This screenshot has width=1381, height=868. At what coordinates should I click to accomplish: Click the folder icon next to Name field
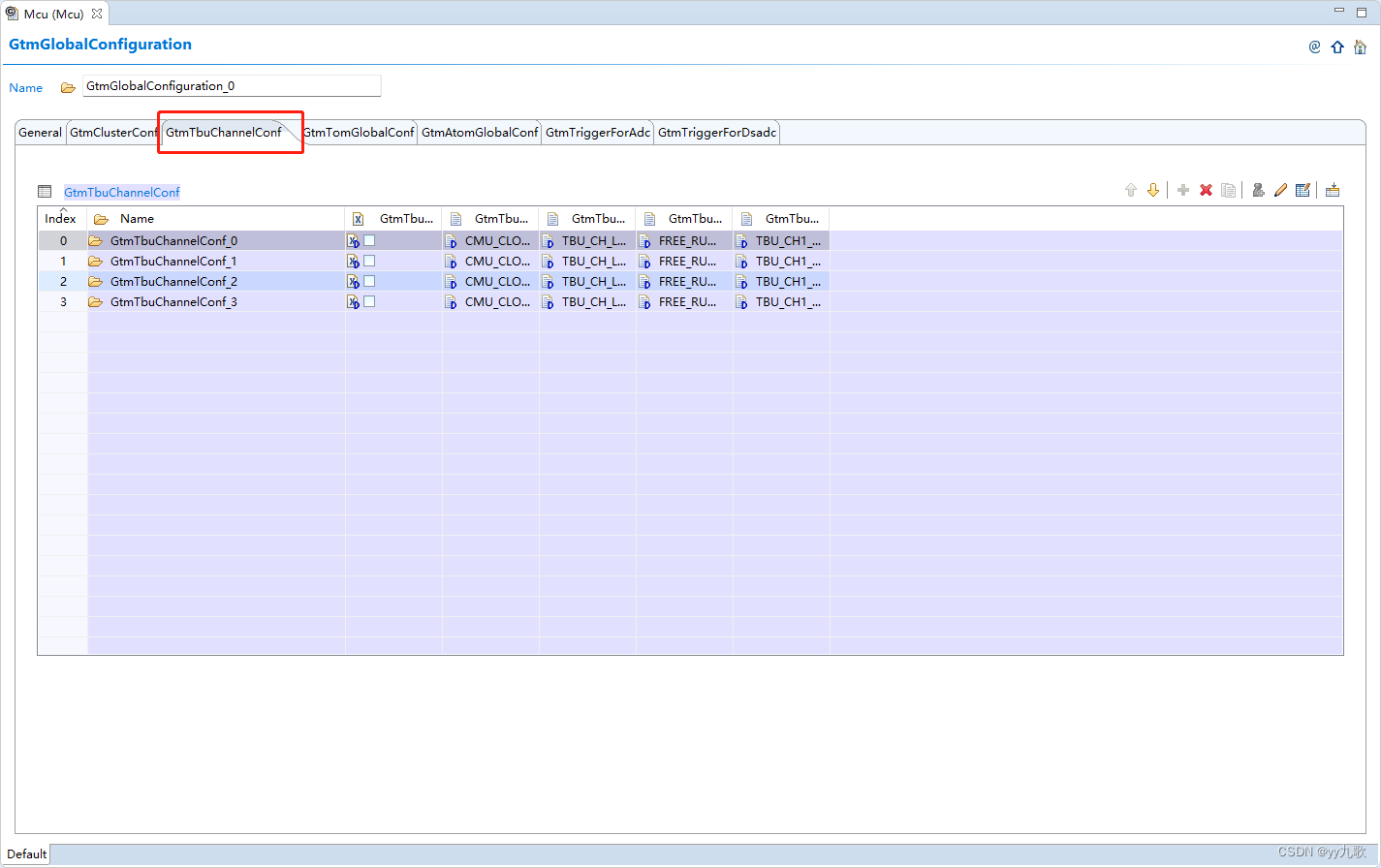tap(68, 87)
